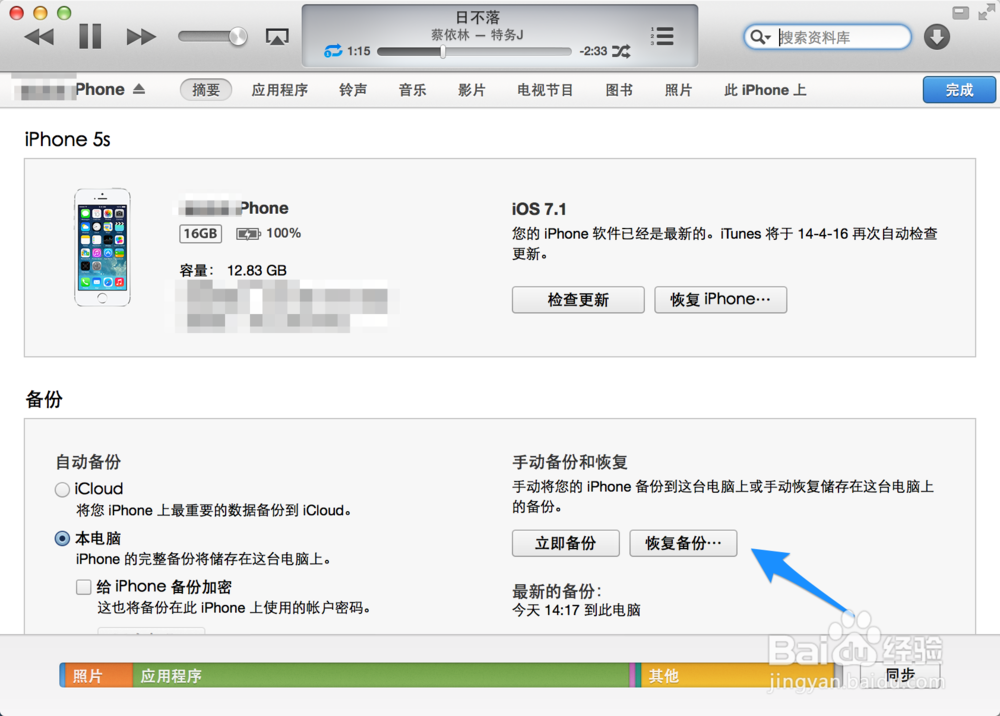Viewport: 1000px width, 716px height.
Task: Toggle repeat icon in now playing
Action: [333, 51]
